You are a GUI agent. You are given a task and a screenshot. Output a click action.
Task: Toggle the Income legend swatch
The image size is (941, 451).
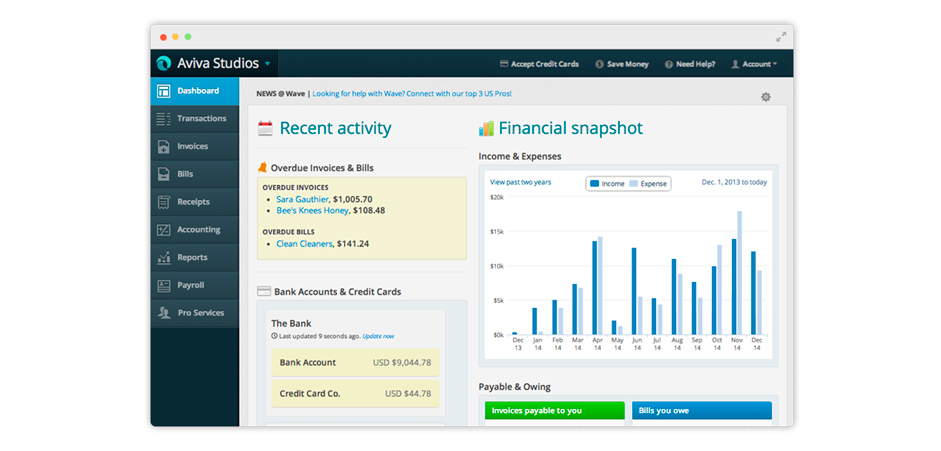[x=595, y=184]
